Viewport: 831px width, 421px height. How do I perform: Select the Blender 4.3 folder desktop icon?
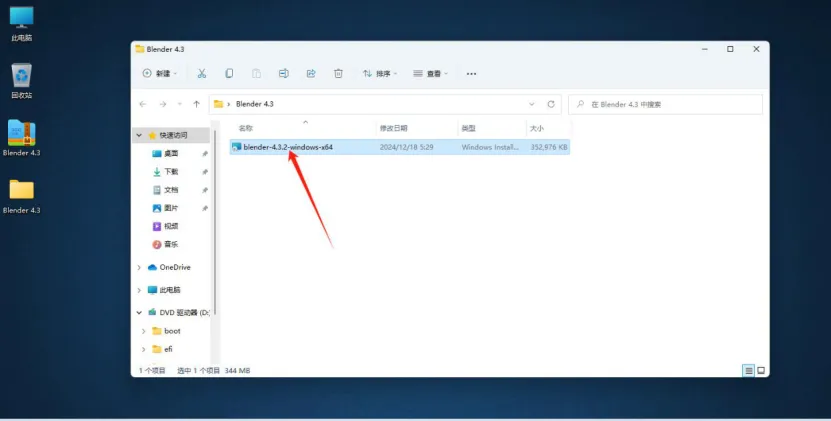tap(21, 196)
